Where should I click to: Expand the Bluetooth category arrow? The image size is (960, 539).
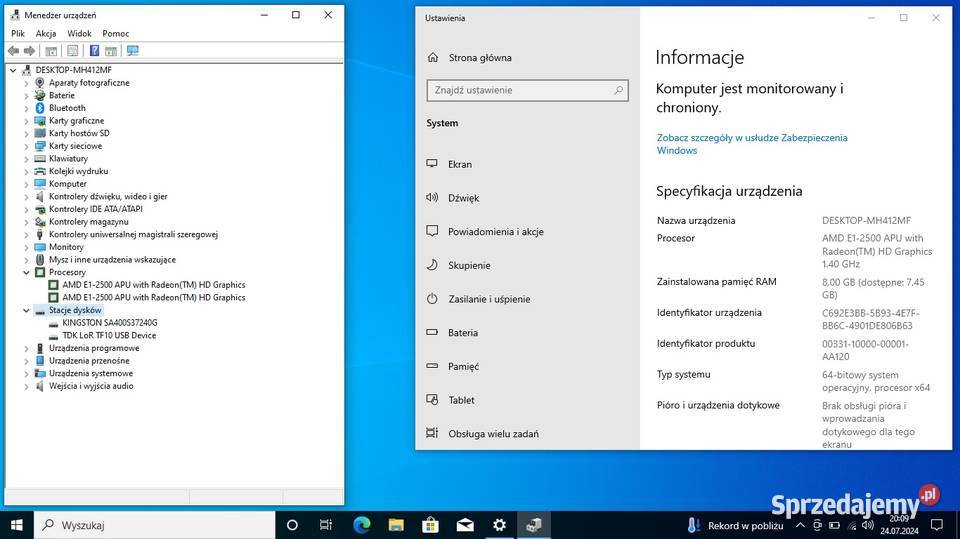point(26,108)
